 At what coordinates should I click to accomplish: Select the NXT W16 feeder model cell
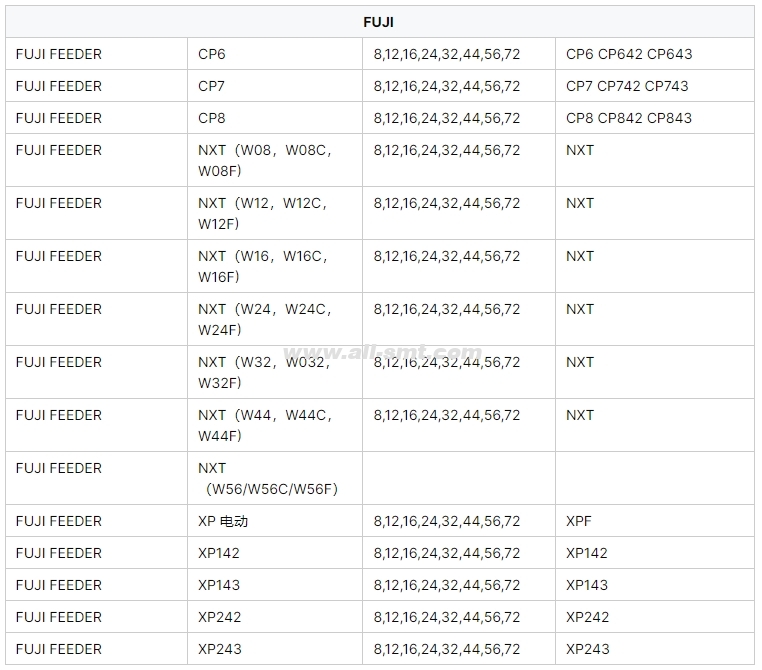[x=275, y=266]
